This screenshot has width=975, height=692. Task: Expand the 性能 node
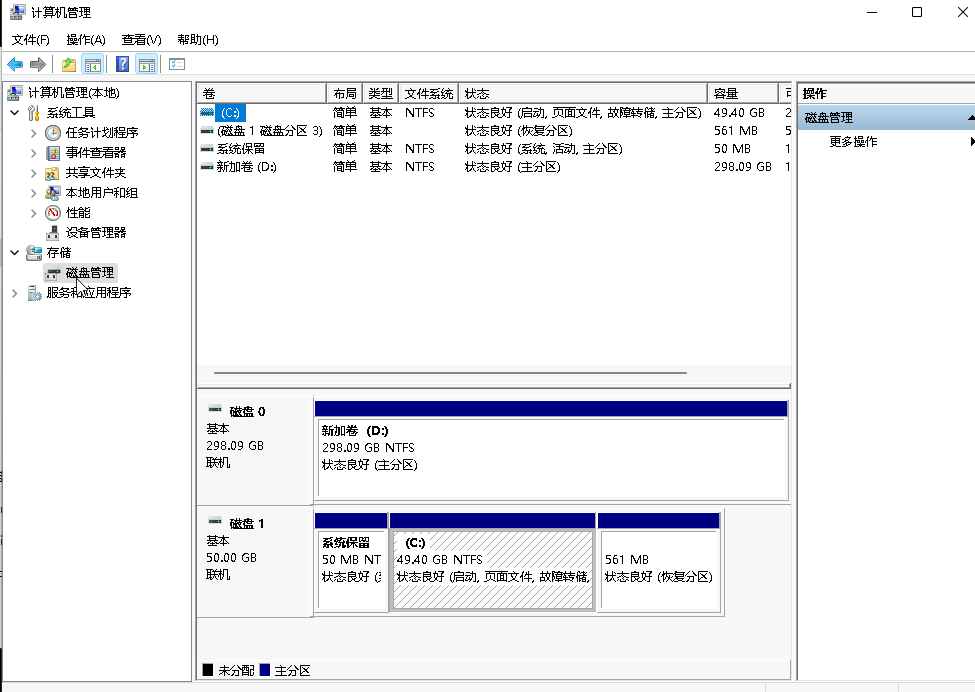34,213
